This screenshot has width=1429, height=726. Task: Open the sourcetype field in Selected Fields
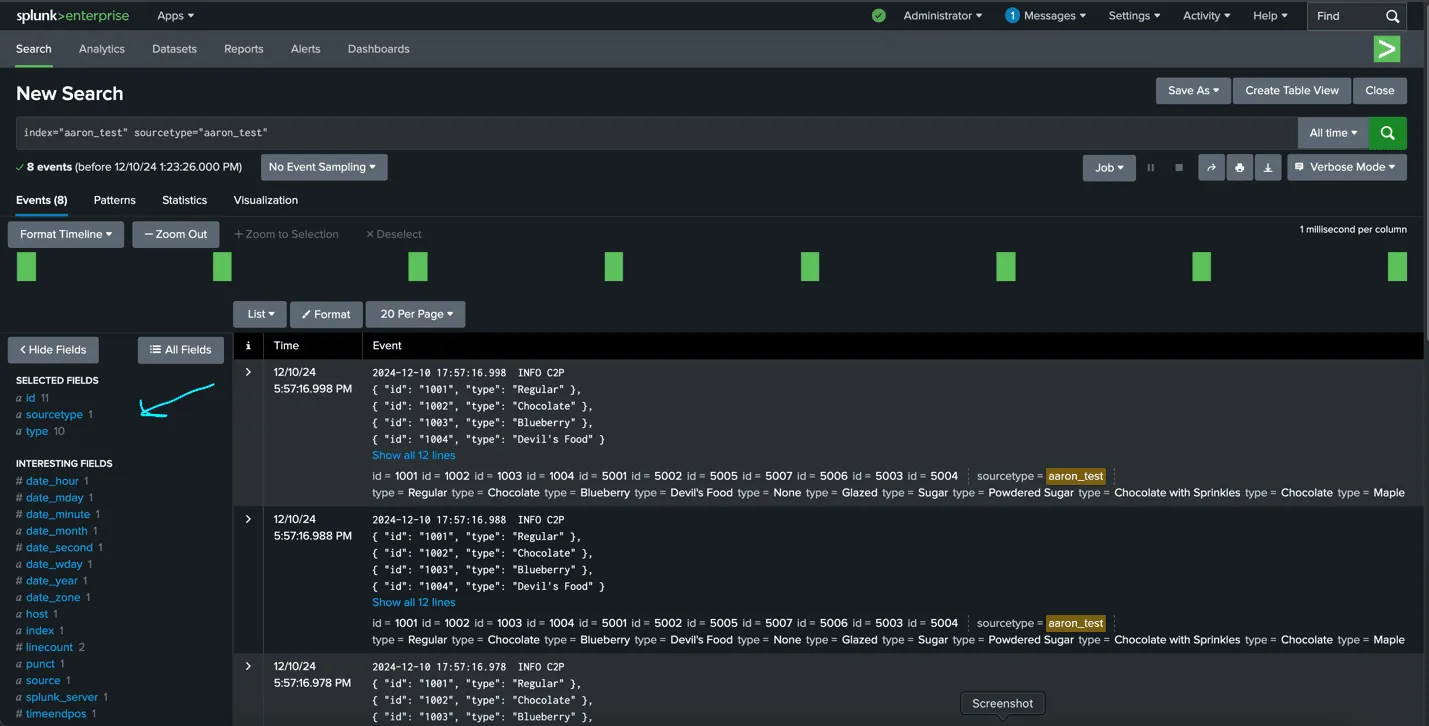pyautogui.click(x=54, y=415)
